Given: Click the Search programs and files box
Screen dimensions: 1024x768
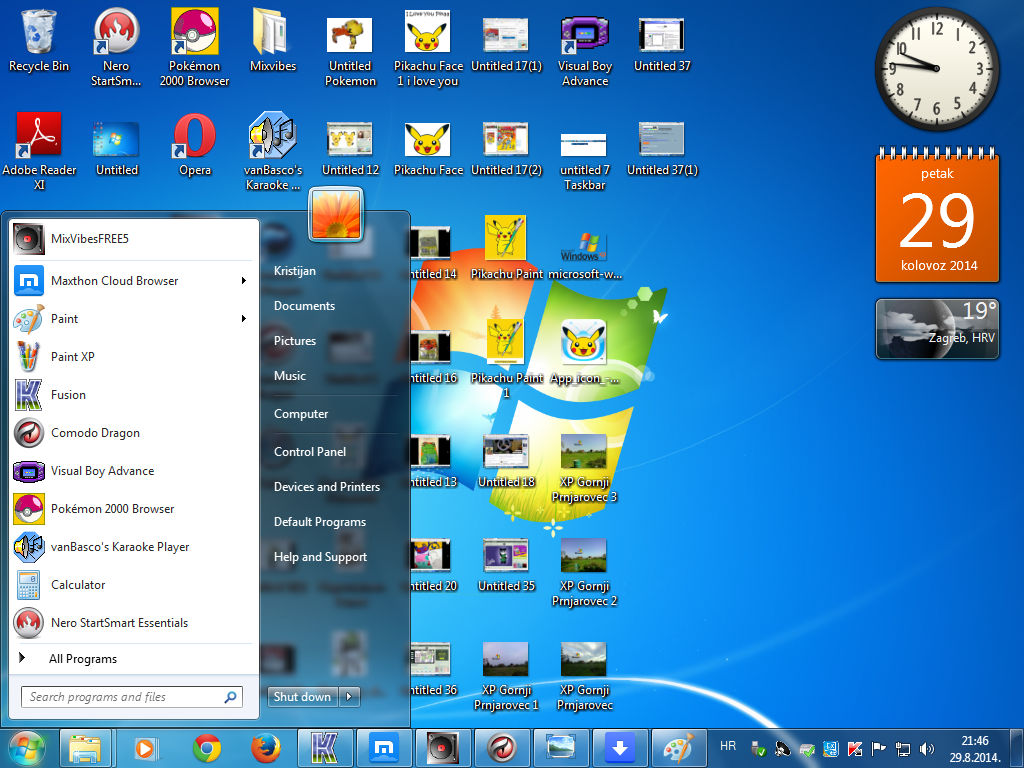Looking at the screenshot, I should (132, 697).
